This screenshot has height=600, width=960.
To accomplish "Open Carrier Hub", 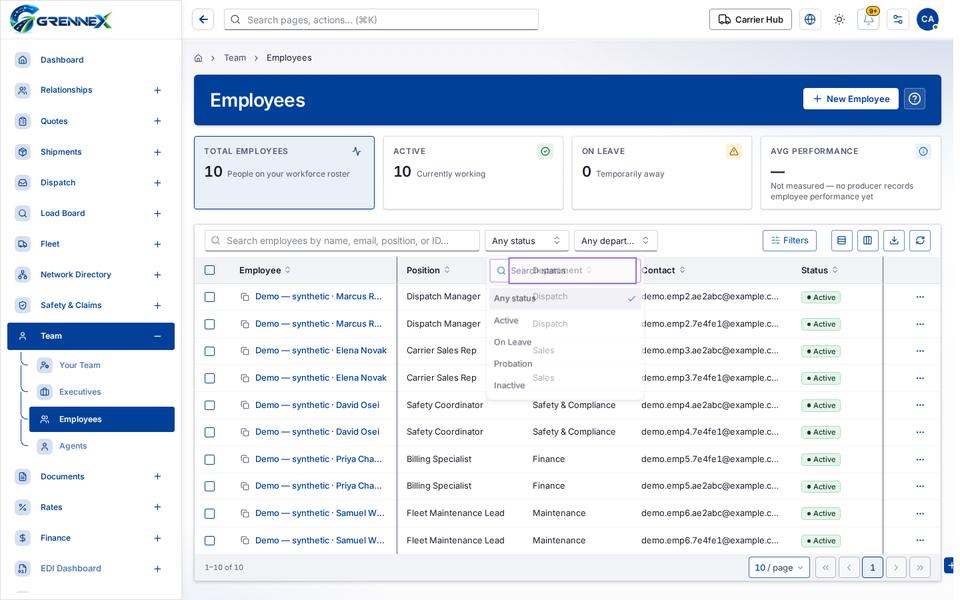I will (750, 20).
